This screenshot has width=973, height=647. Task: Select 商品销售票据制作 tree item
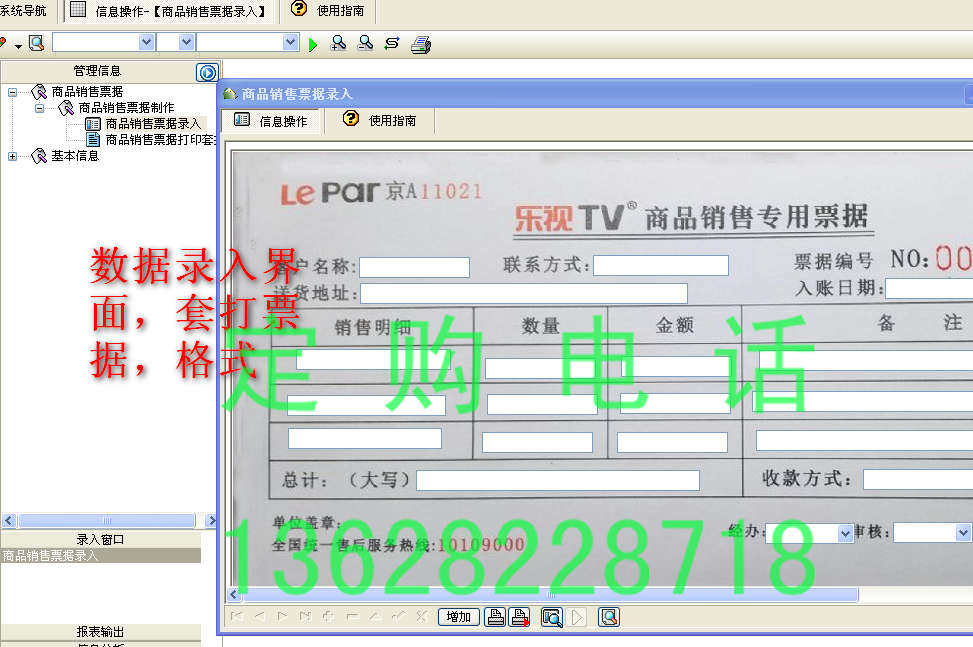click(126, 107)
